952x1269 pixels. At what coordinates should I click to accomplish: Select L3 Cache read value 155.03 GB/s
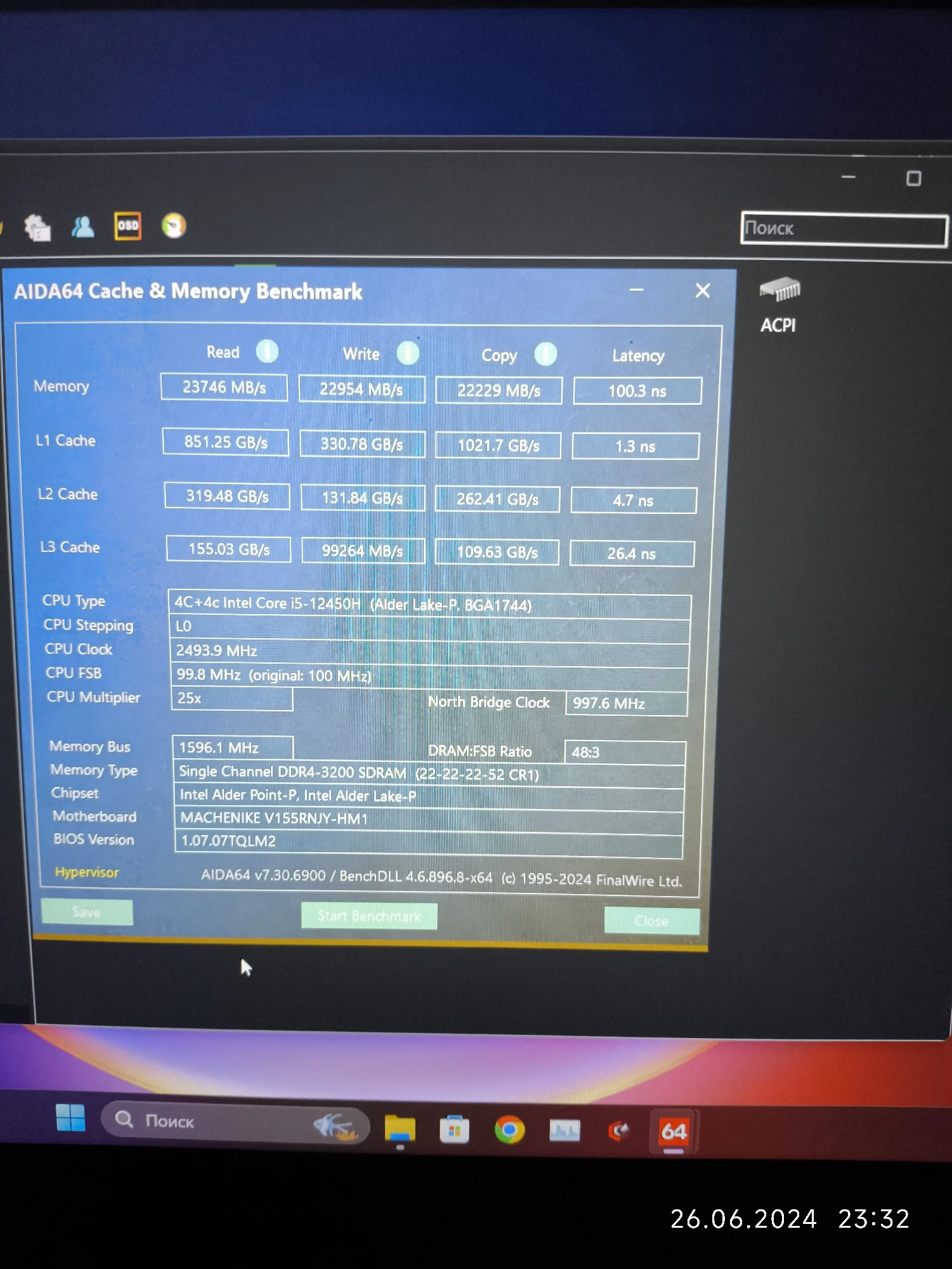(x=229, y=549)
